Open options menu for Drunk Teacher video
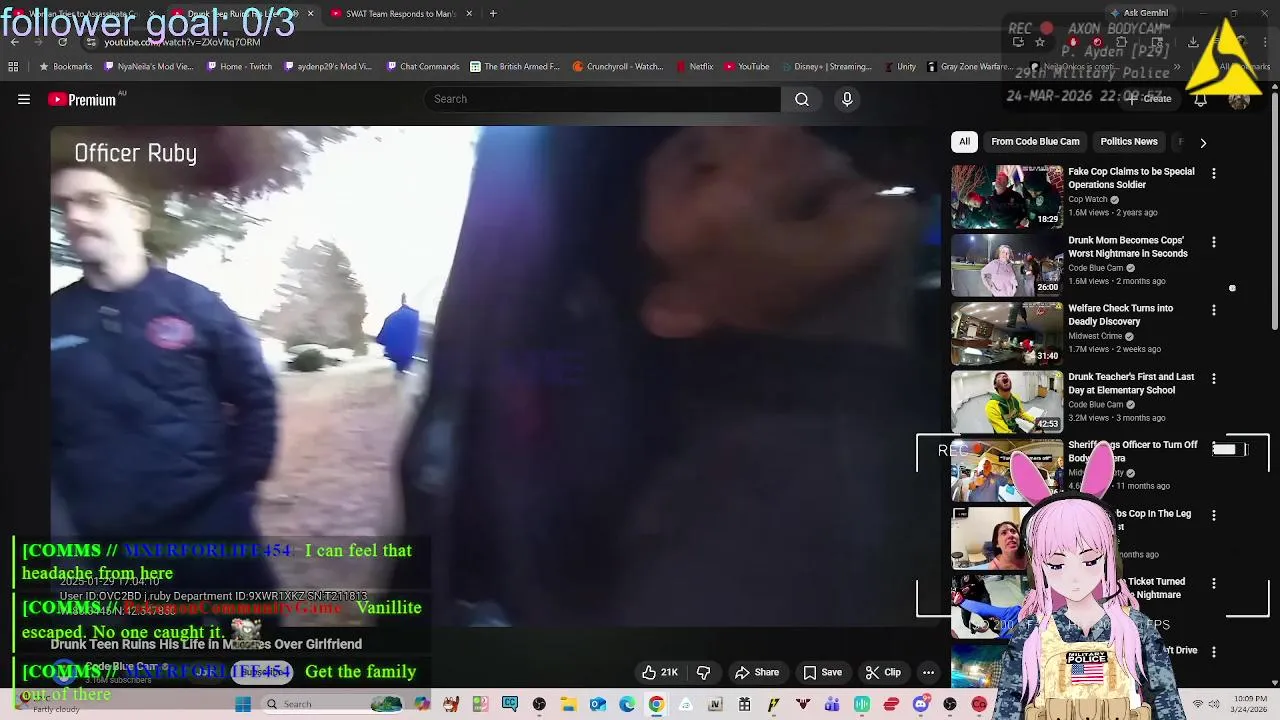The width and height of the screenshot is (1280, 720). (x=1214, y=379)
